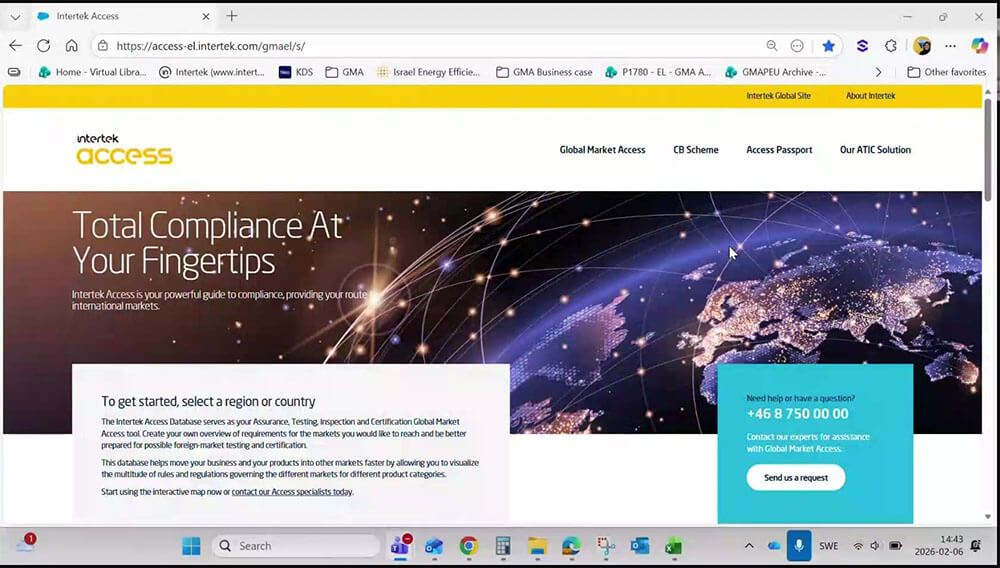
Task: Open File Explorer from the taskbar
Action: [537, 546]
